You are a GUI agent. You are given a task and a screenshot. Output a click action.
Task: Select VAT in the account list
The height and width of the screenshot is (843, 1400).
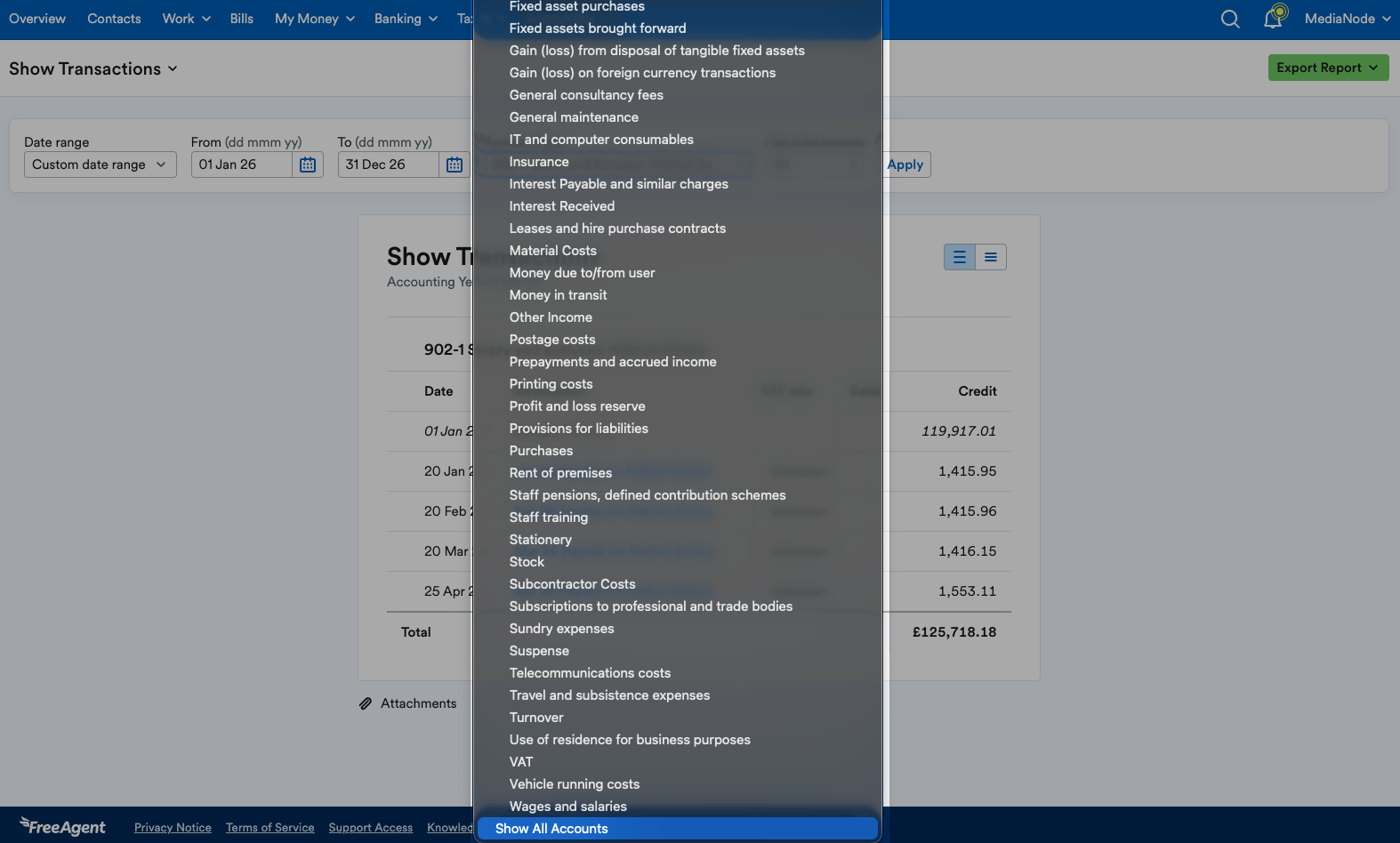[x=678, y=762]
